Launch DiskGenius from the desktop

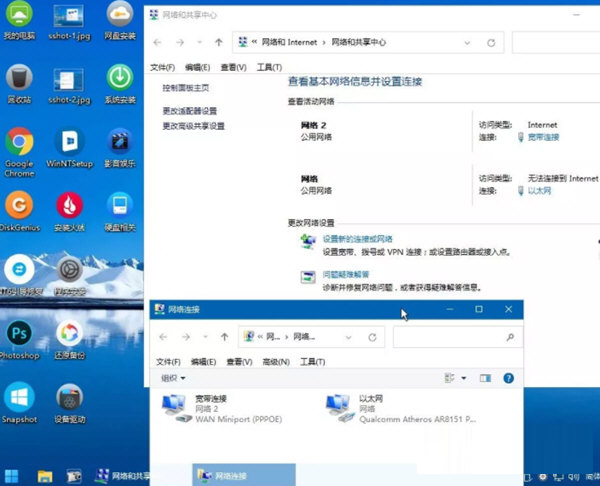pos(19,206)
